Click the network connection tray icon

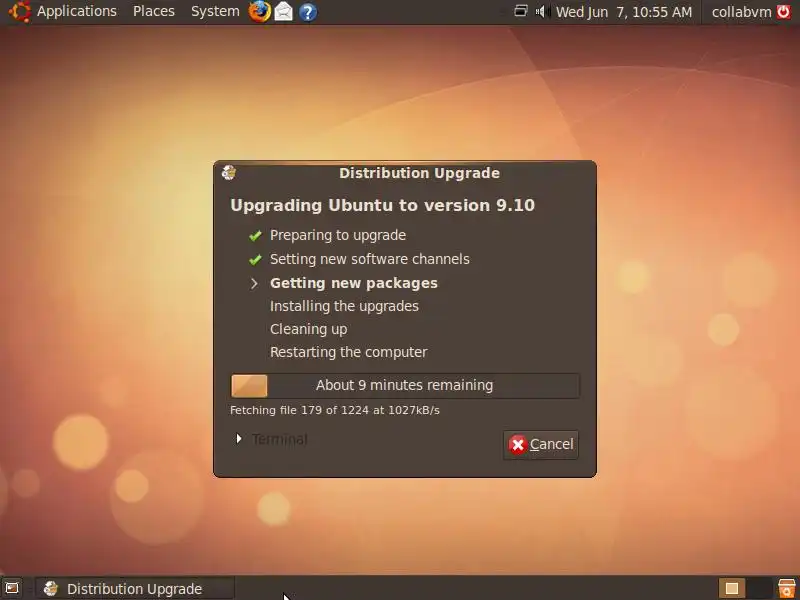(x=520, y=11)
